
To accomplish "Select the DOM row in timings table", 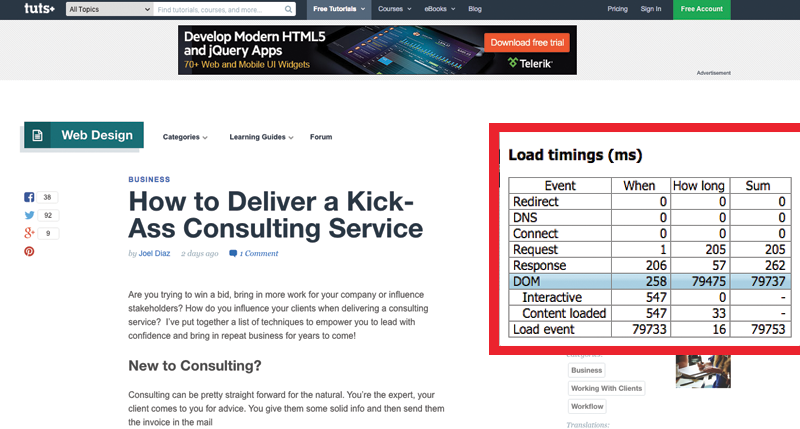I will [x=650, y=282].
